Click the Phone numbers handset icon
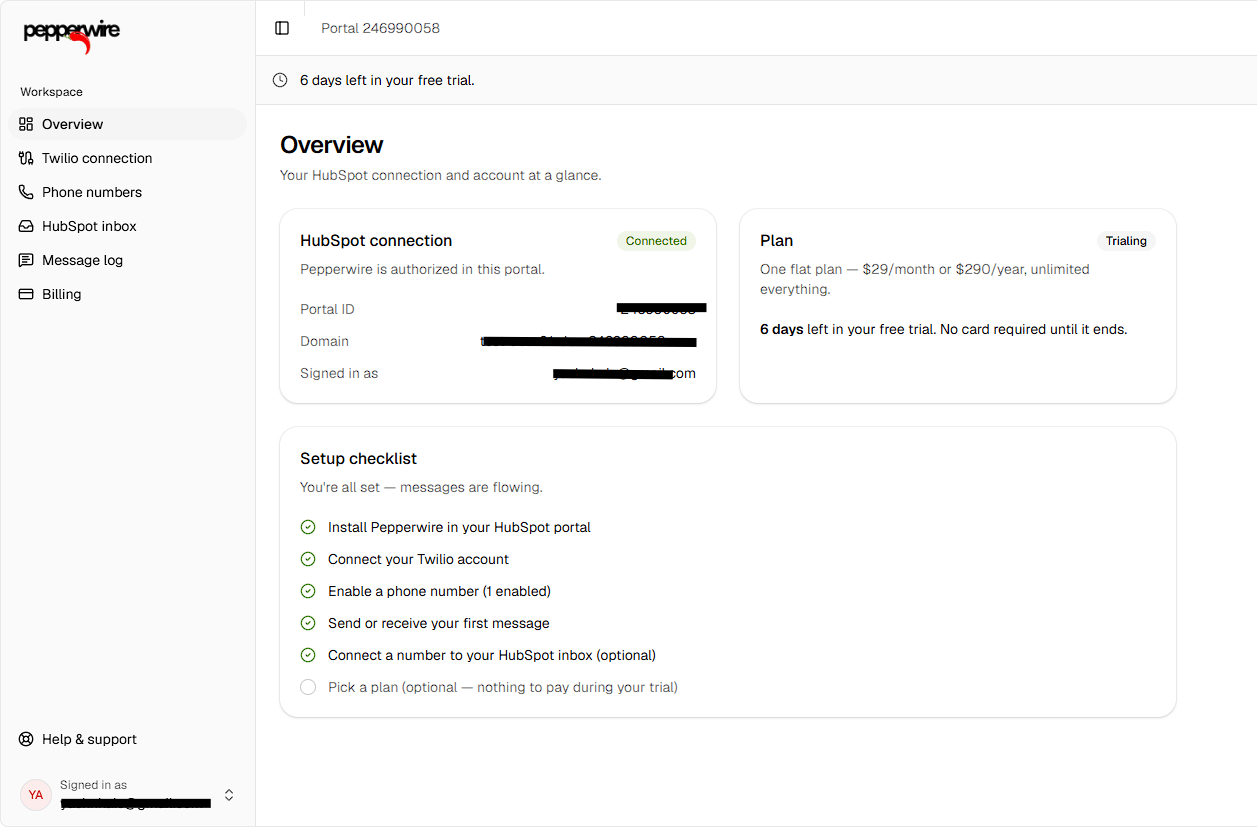 (x=26, y=192)
